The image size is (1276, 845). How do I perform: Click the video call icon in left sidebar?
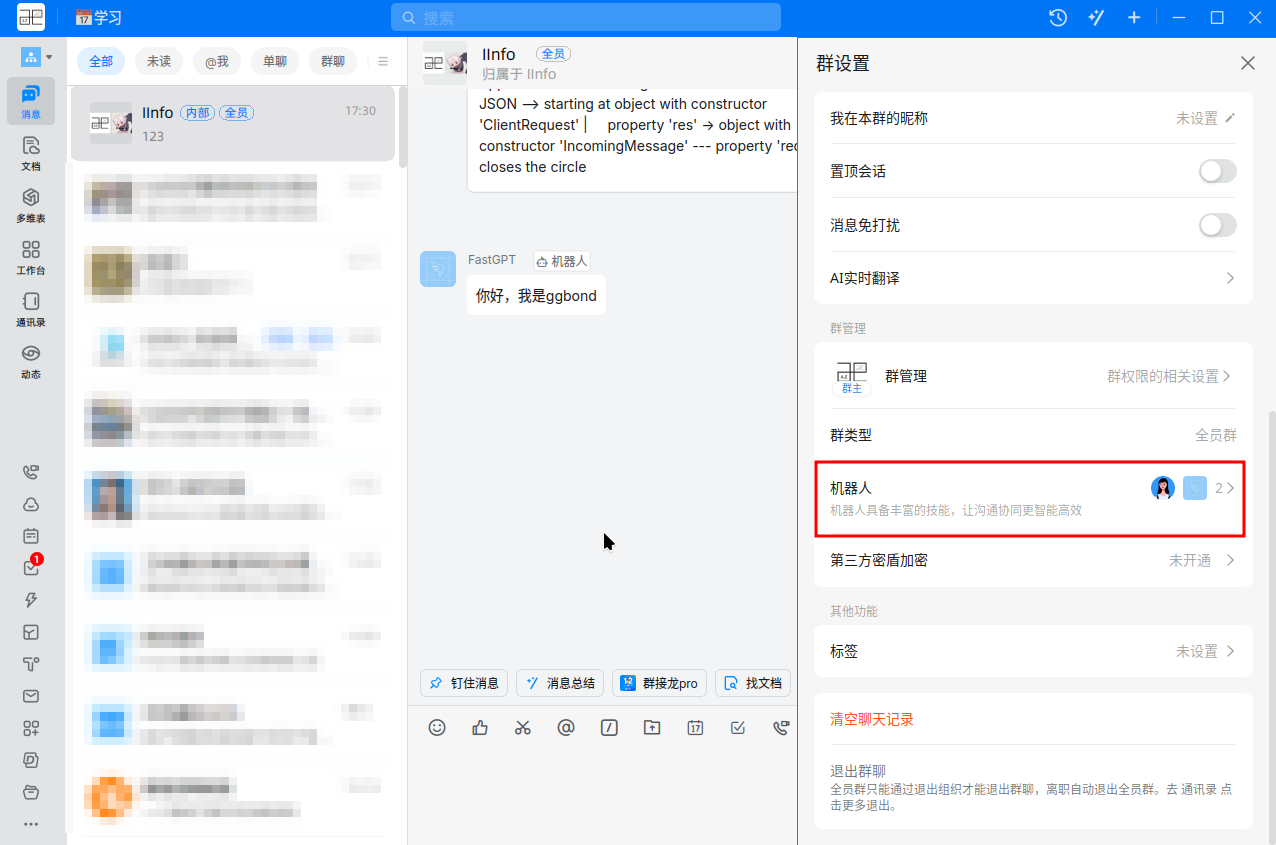click(x=31, y=471)
